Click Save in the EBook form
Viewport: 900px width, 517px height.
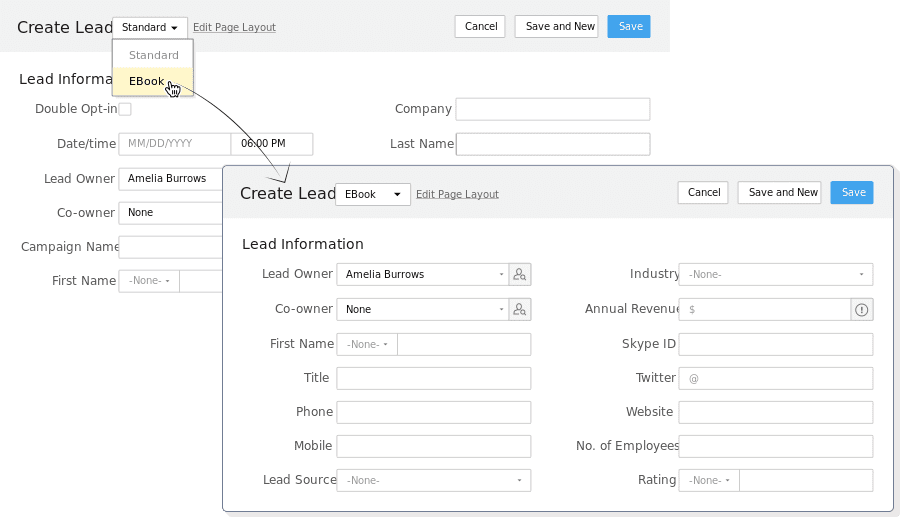(x=852, y=192)
